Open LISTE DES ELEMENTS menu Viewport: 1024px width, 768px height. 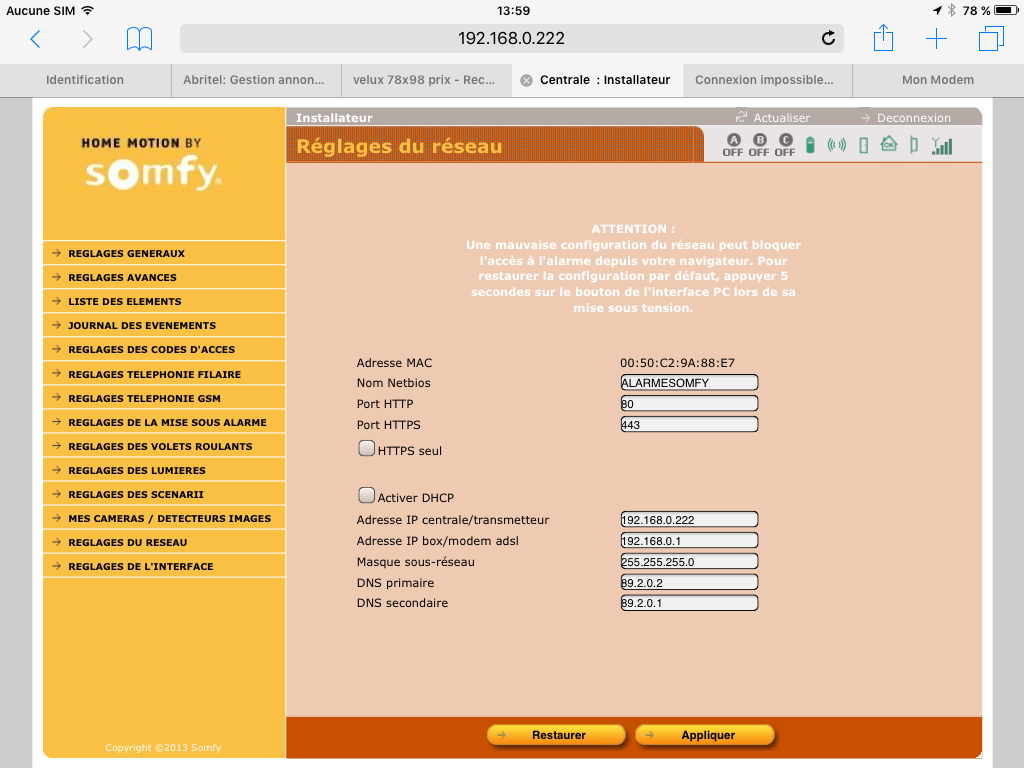164,302
